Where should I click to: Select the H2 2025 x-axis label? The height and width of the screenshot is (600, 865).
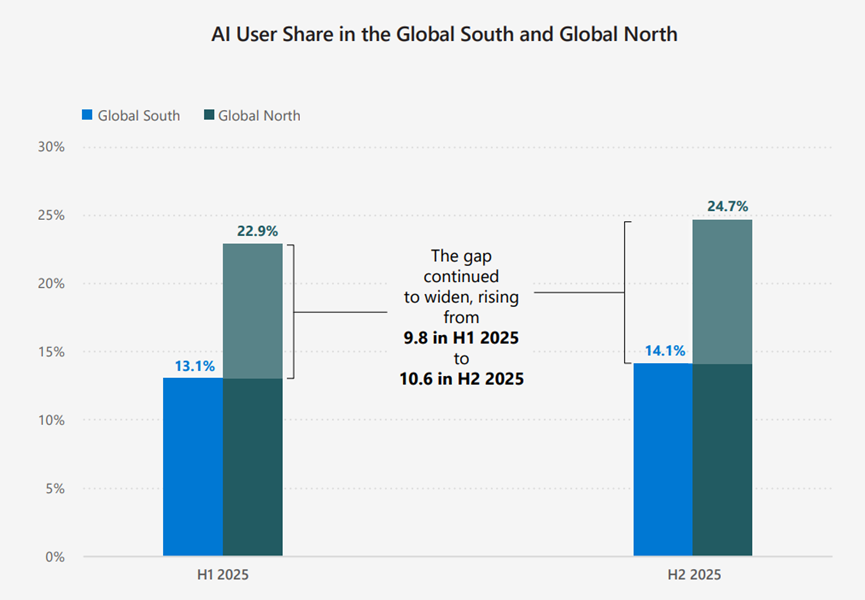click(693, 576)
